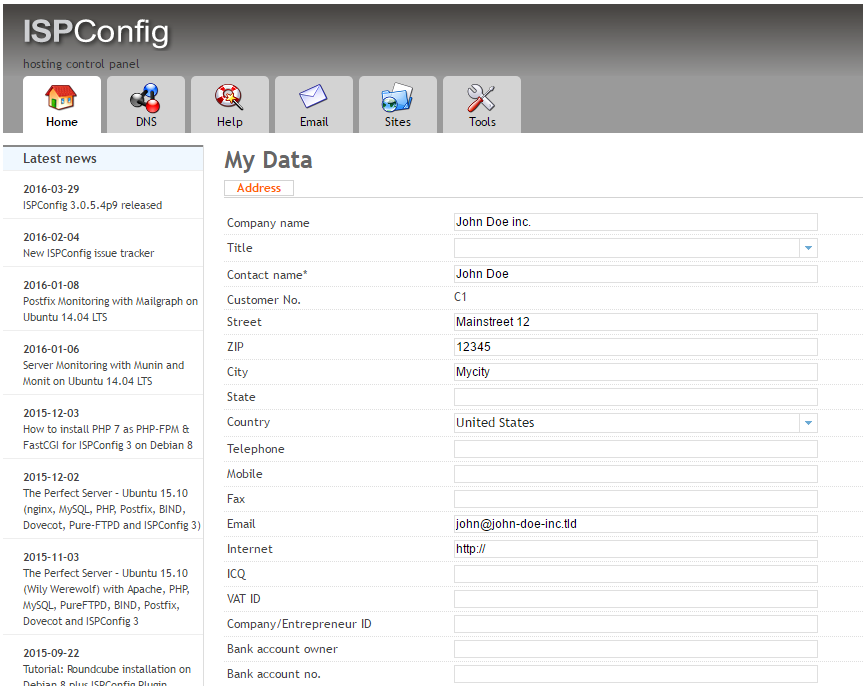Open the Tools wrench icon

pos(482,97)
